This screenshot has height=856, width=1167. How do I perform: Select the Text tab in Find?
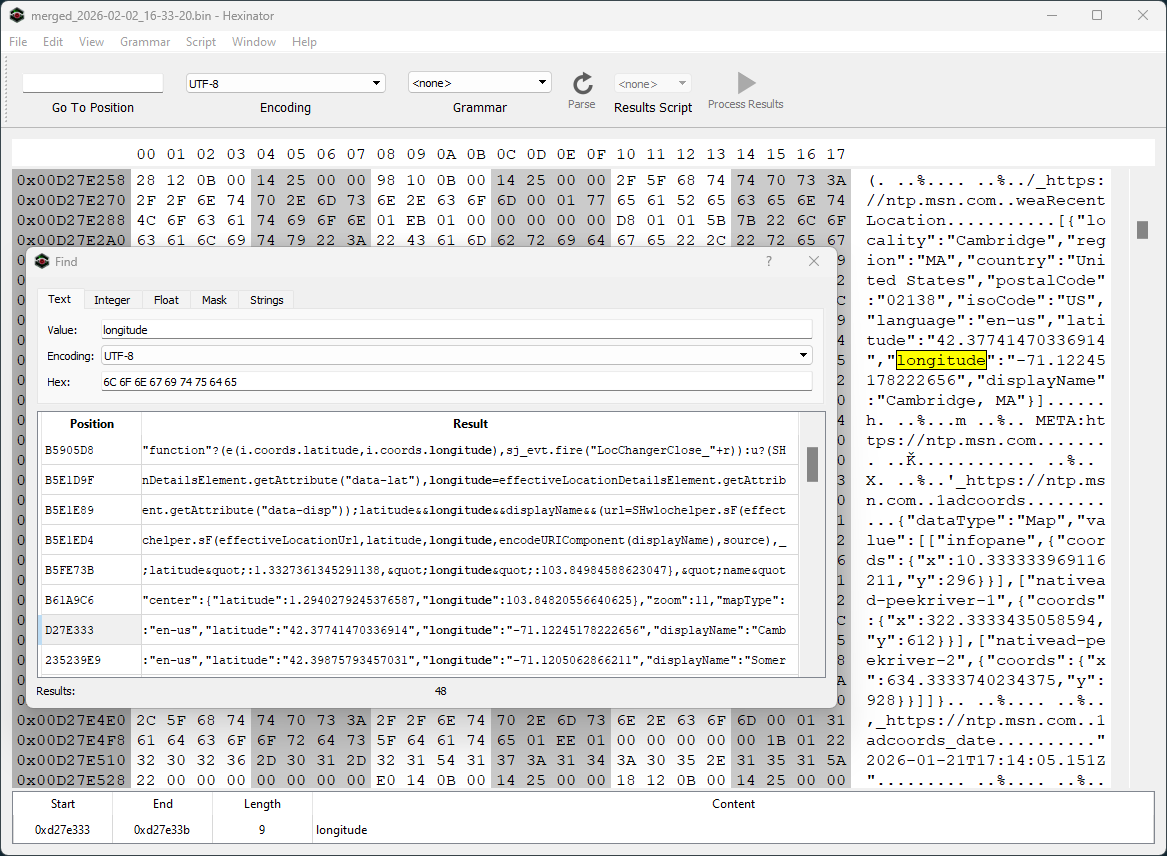tap(60, 299)
